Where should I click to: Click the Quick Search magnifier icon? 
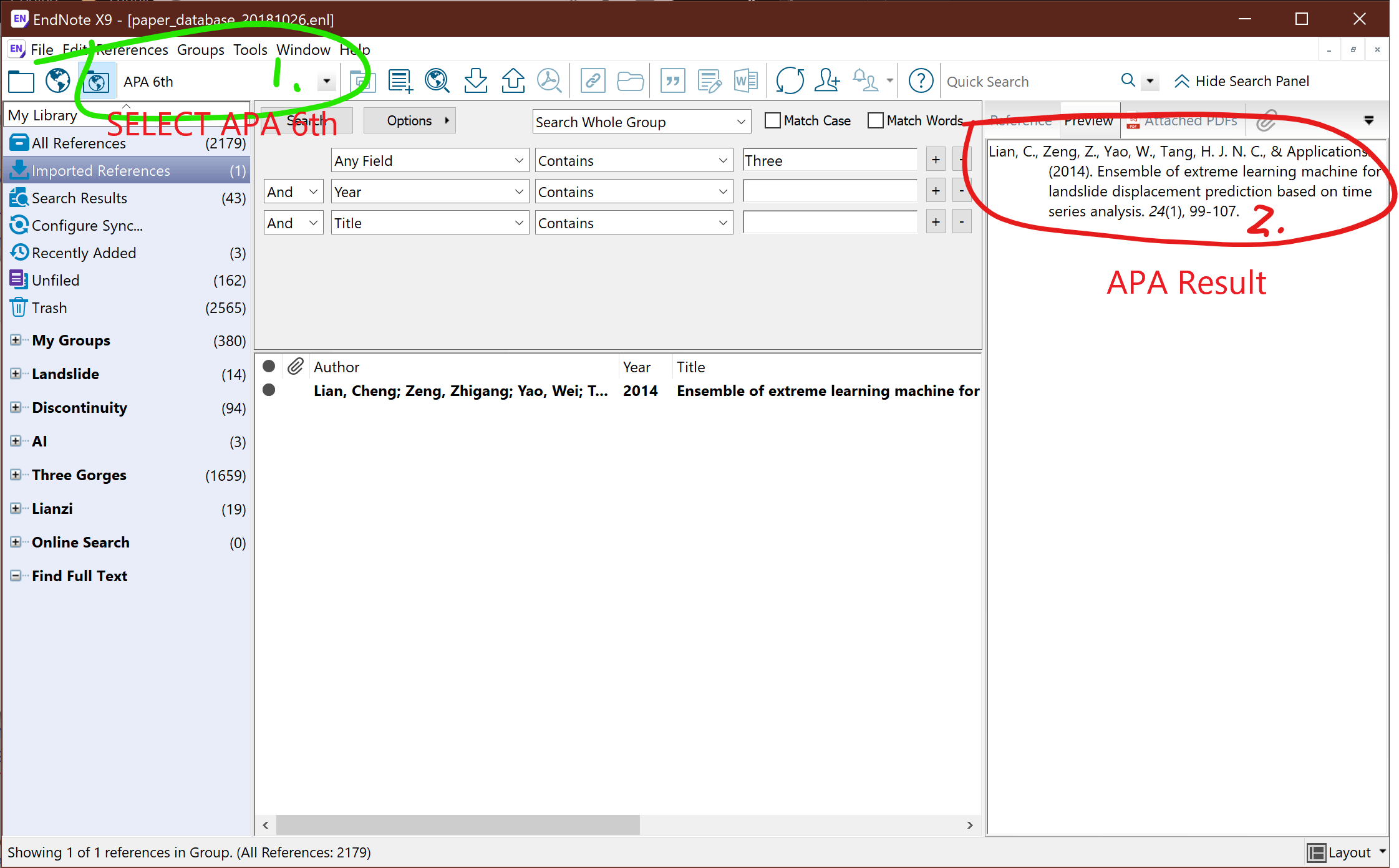coord(1128,80)
